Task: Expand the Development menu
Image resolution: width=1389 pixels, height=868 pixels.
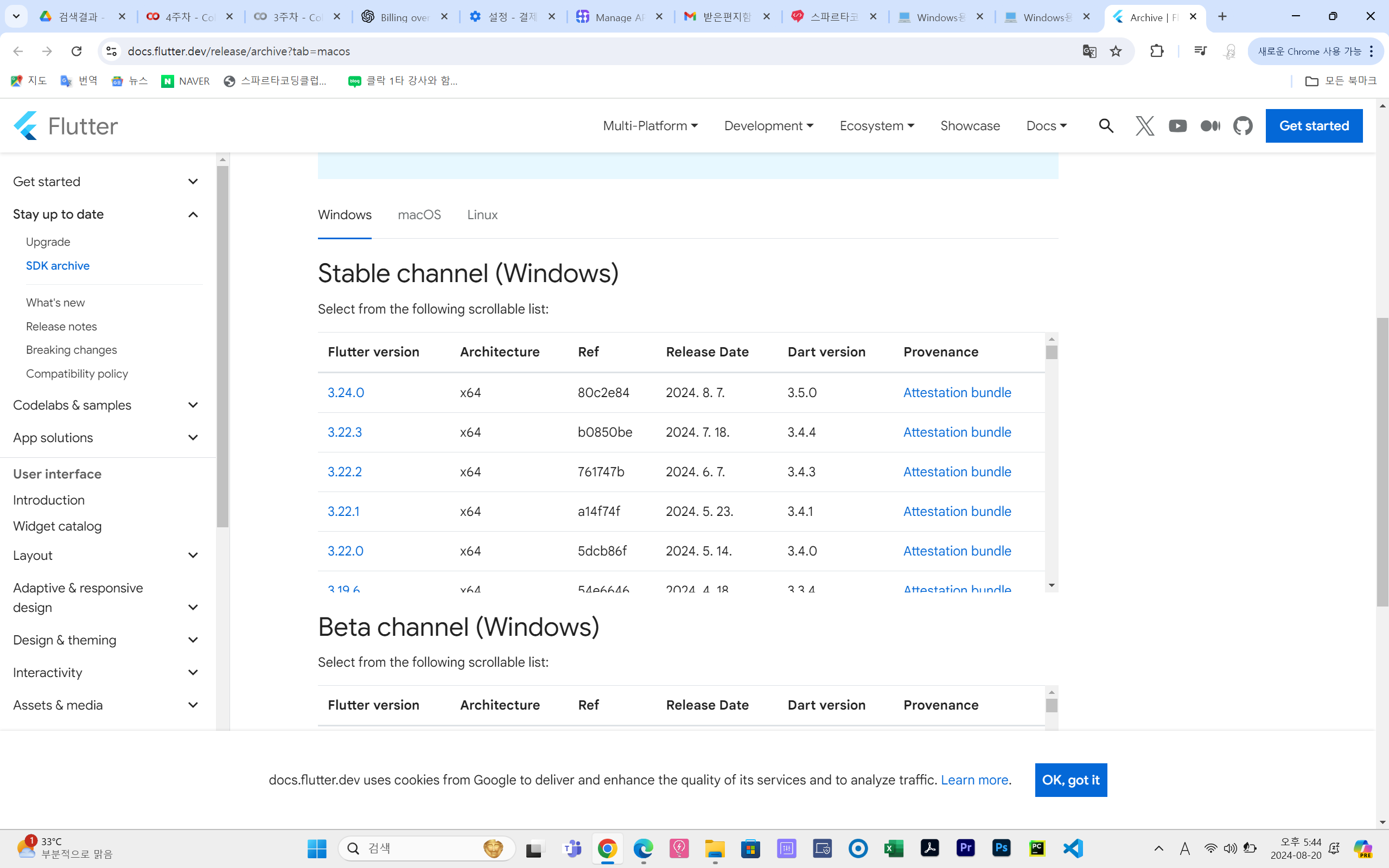Action: 768,126
